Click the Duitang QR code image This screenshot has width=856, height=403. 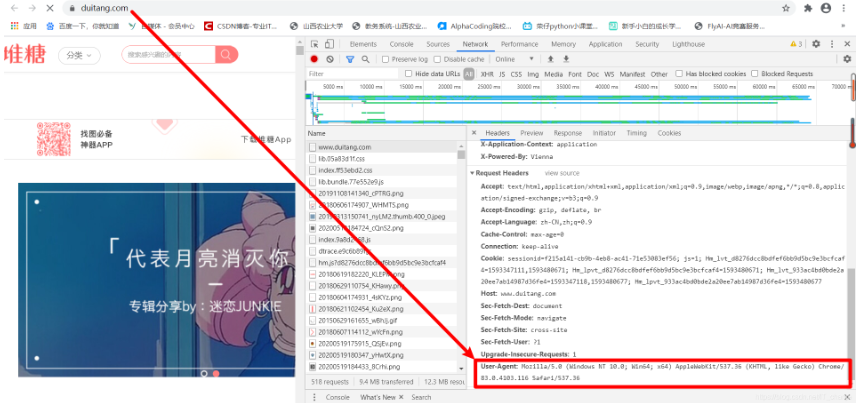54,139
